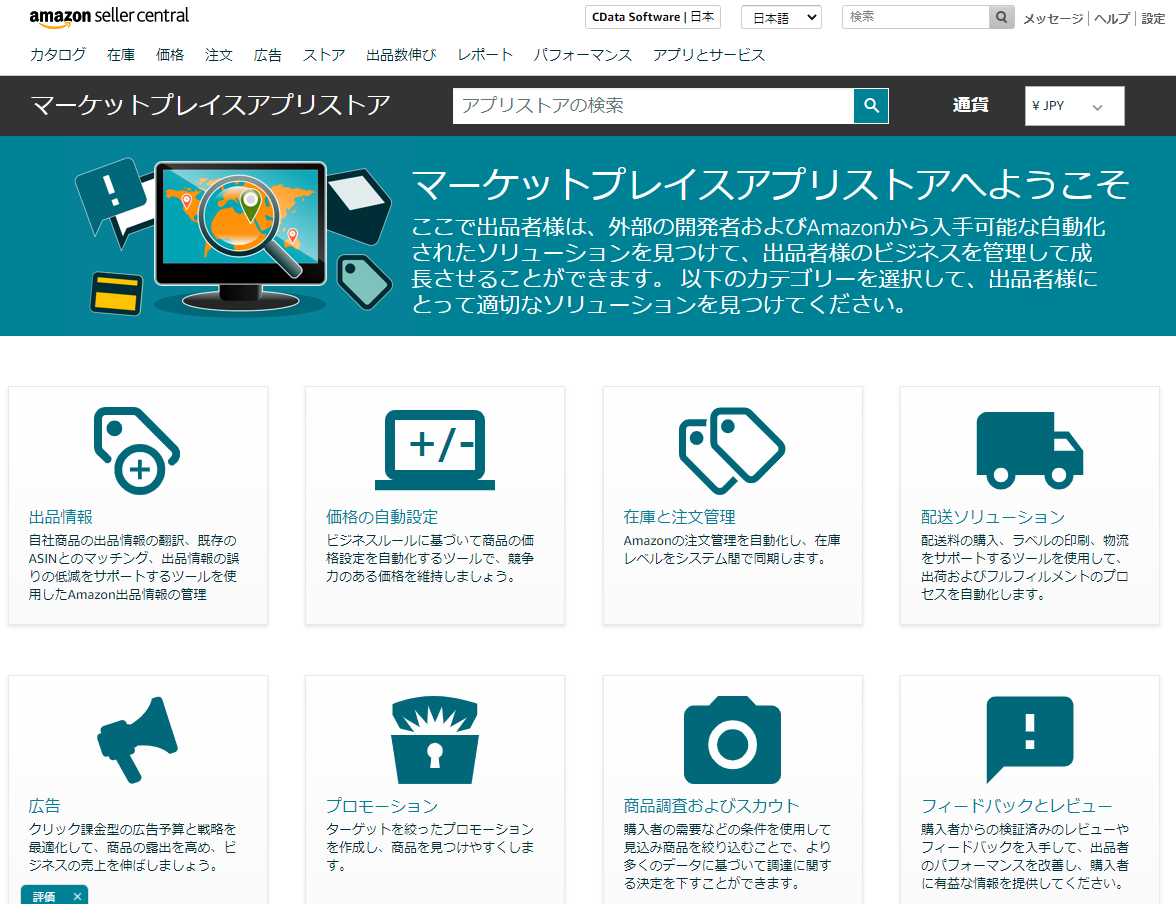Open the ヘルプ link
Image resolution: width=1176 pixels, height=904 pixels.
point(1112,19)
